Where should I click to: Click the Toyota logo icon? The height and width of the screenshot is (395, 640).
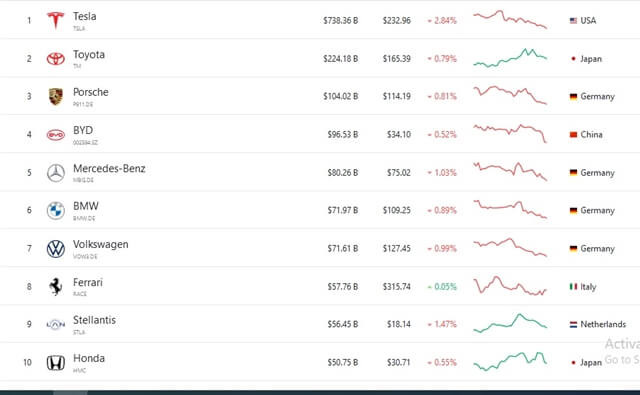pos(56,59)
